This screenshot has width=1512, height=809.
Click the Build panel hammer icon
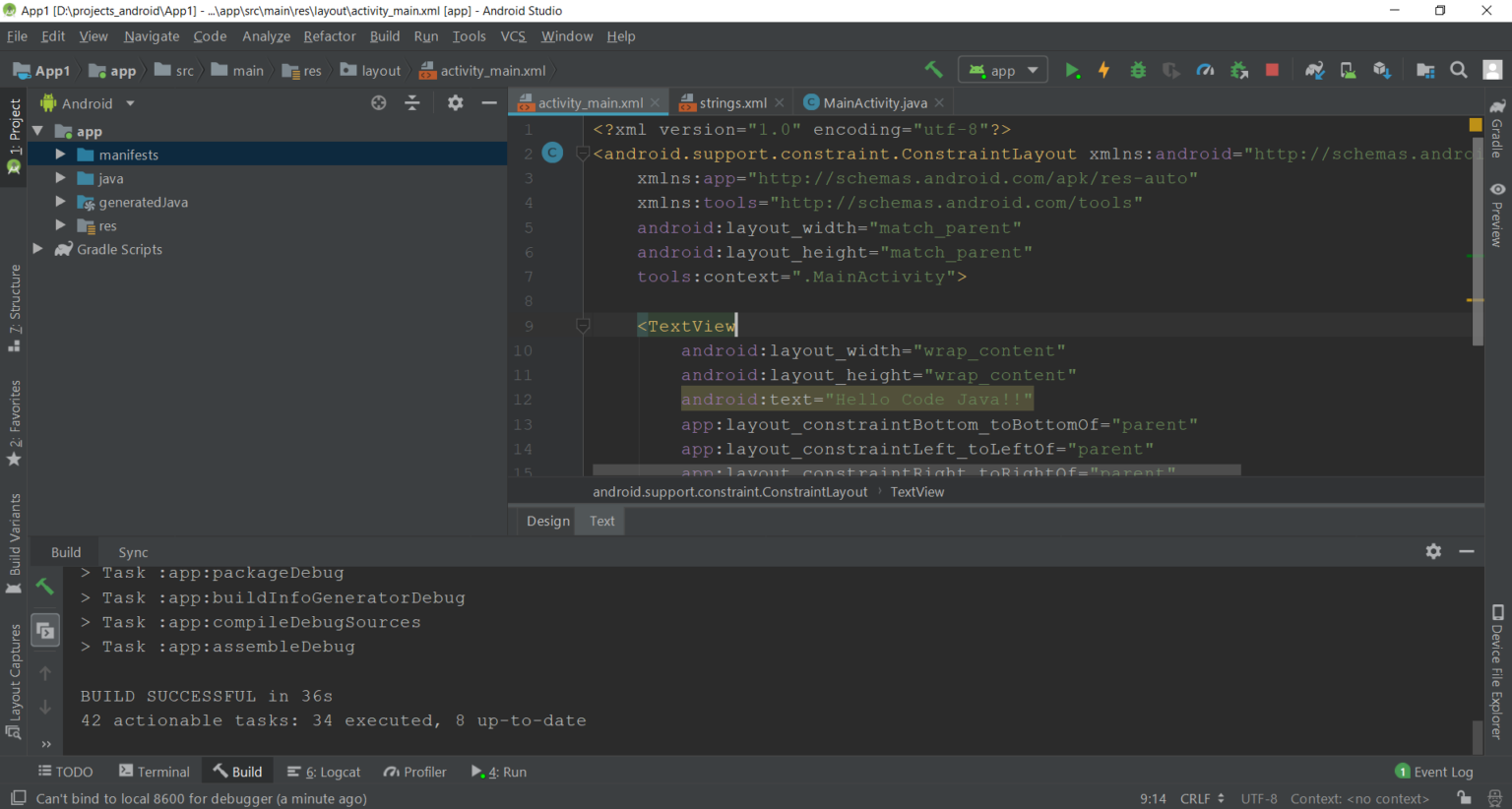(x=44, y=586)
